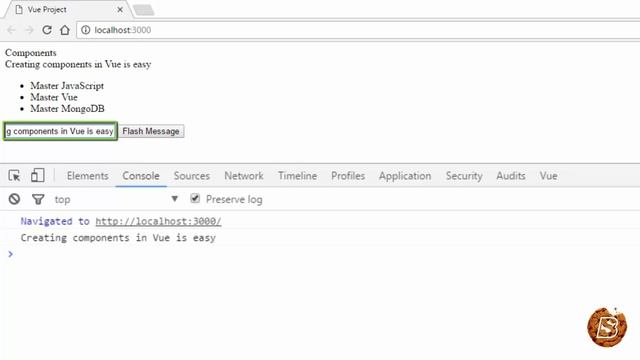Click the browser forward arrow

pos(29,30)
